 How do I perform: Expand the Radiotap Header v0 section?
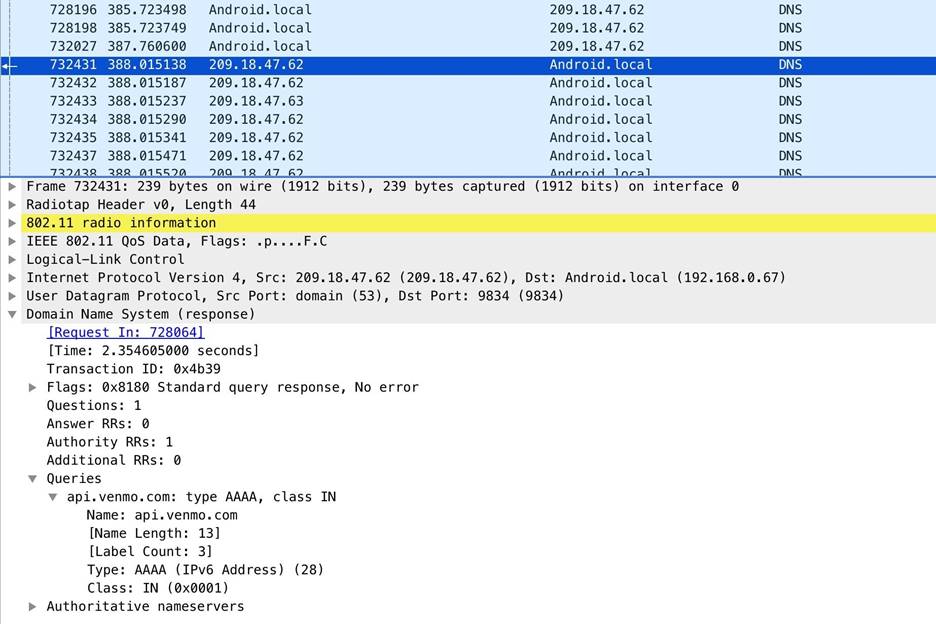pos(12,205)
